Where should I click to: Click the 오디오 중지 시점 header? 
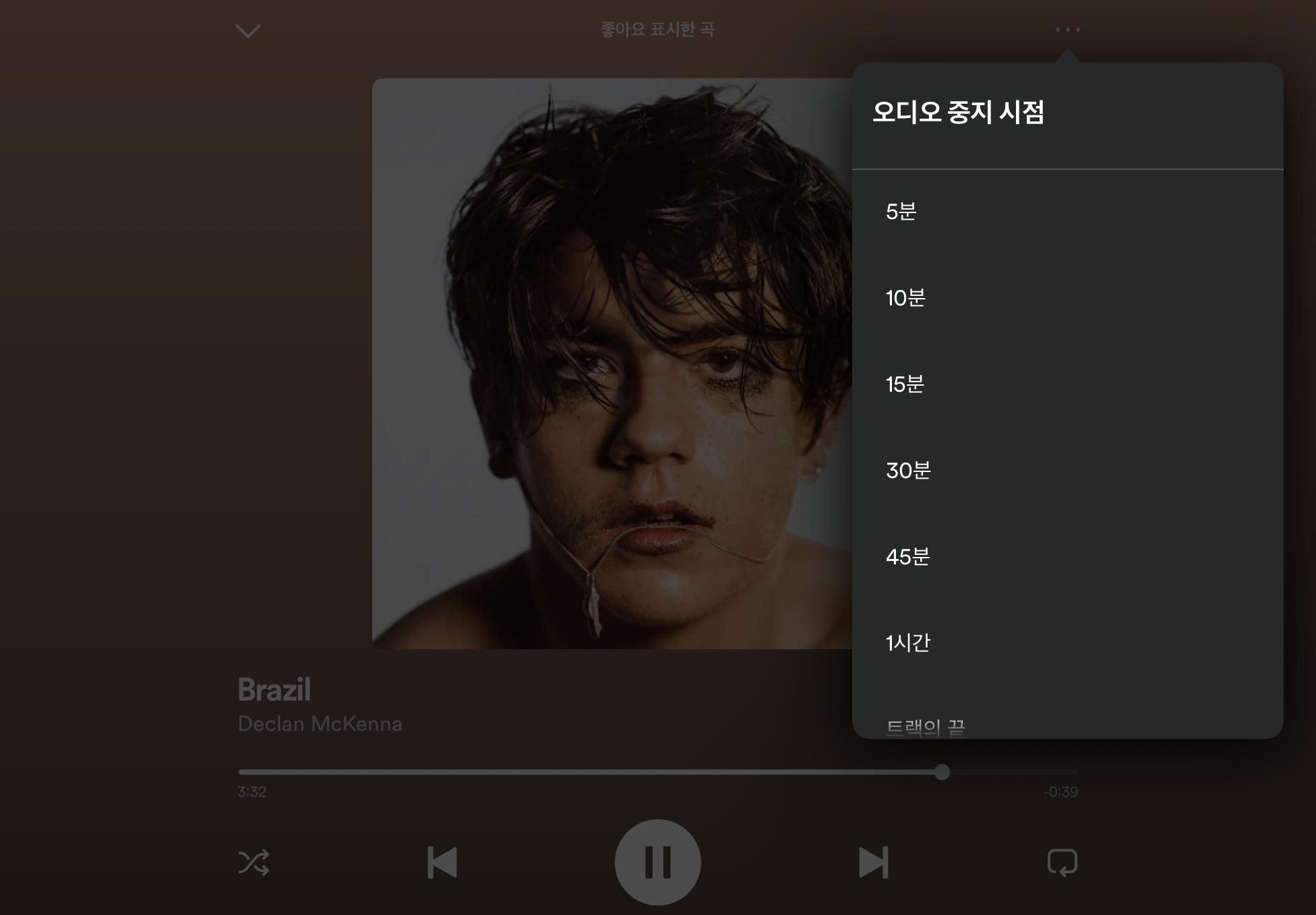958,112
